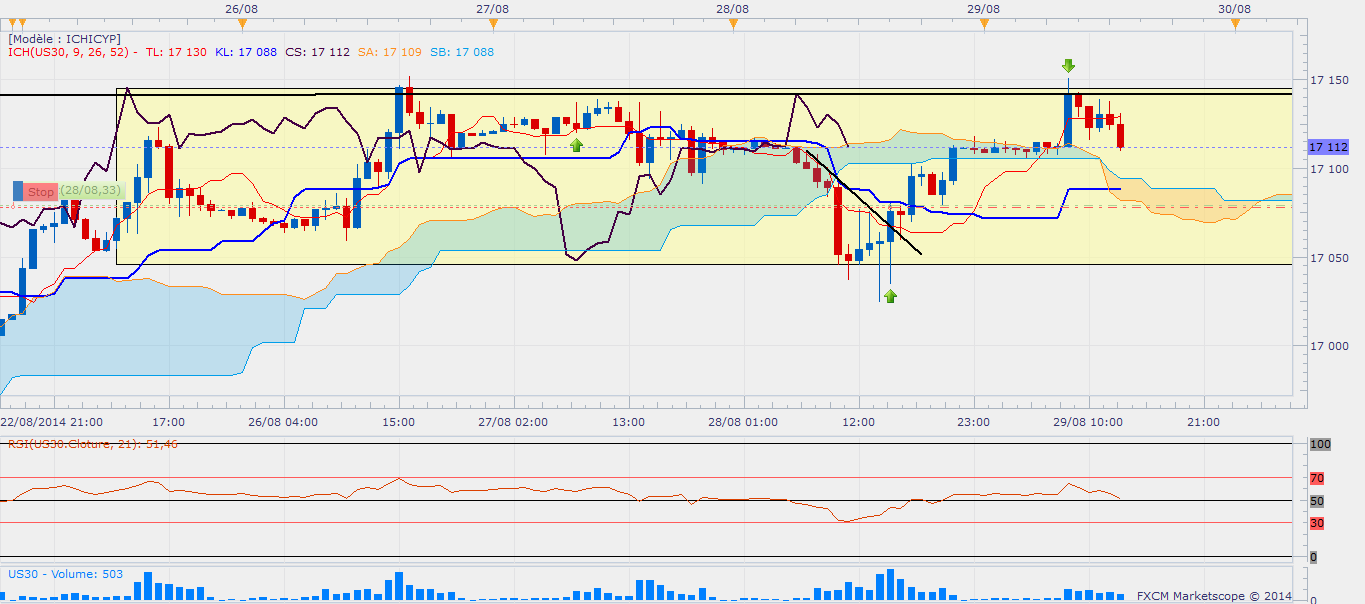The height and width of the screenshot is (604, 1365).
Task: Click the 26/08 date label on top axis
Action: pos(241,8)
